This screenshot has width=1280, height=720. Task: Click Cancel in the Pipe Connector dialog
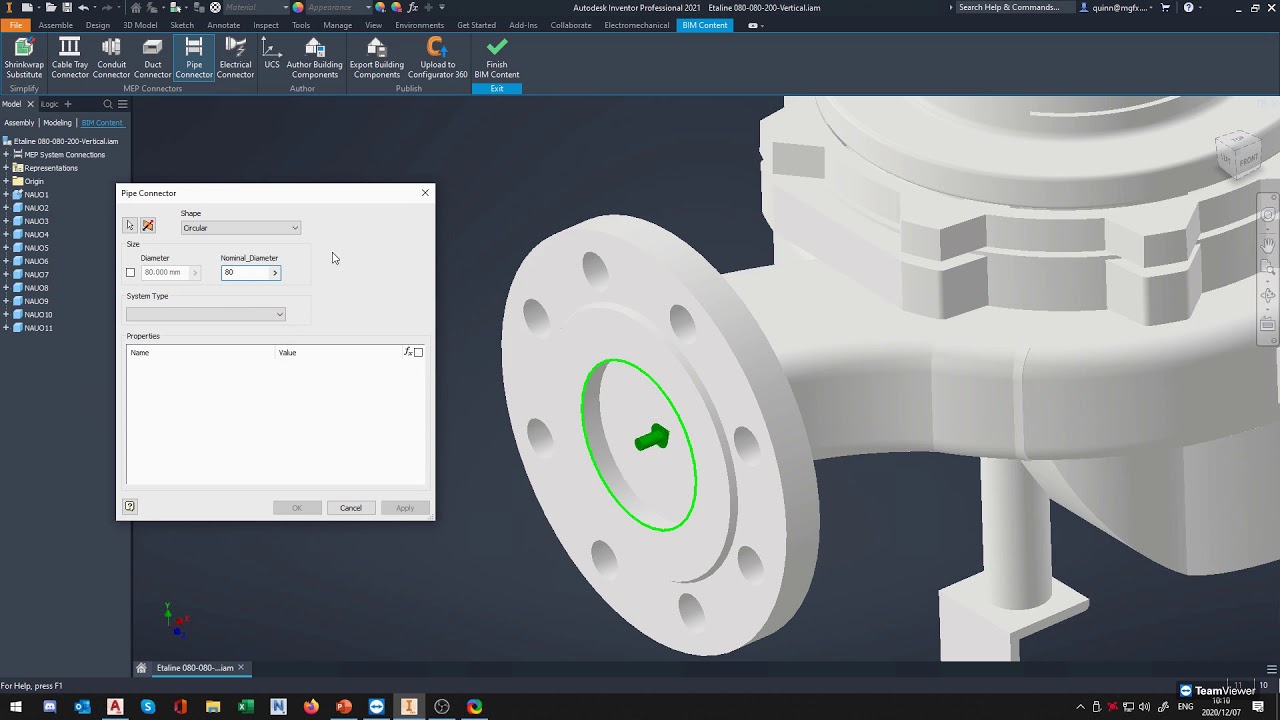350,508
